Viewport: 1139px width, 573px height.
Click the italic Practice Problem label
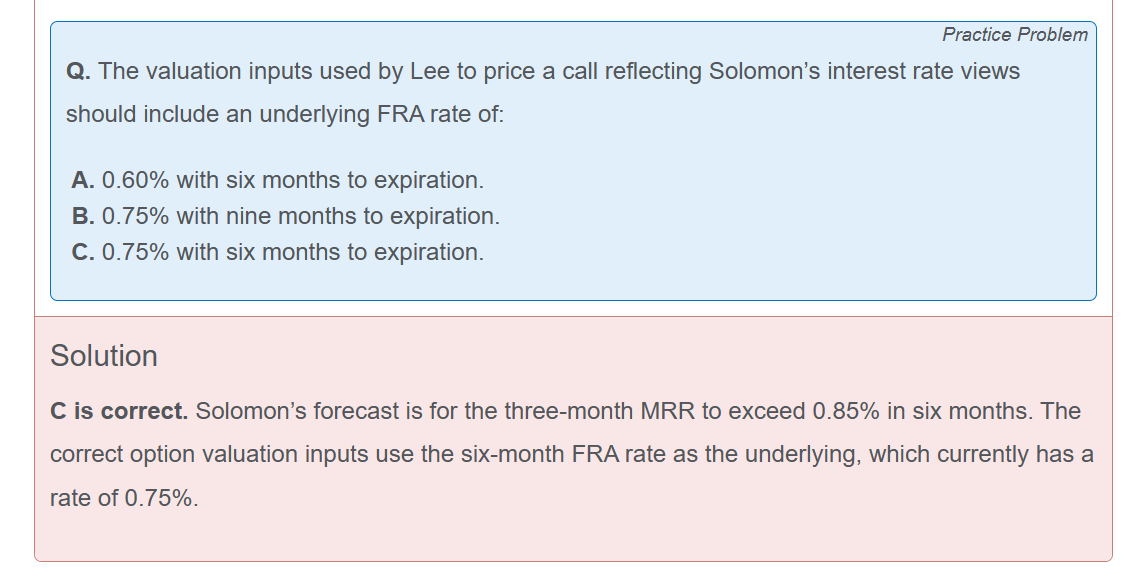point(1014,35)
